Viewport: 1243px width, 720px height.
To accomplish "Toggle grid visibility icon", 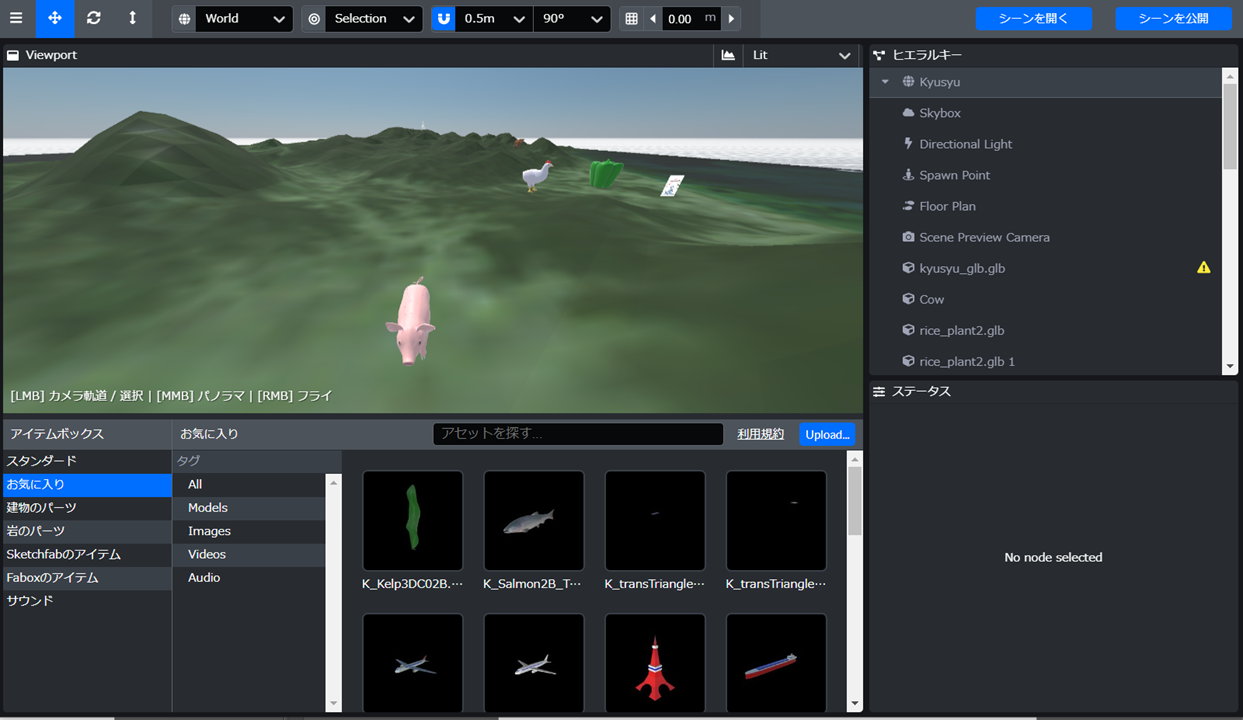I will [x=631, y=19].
